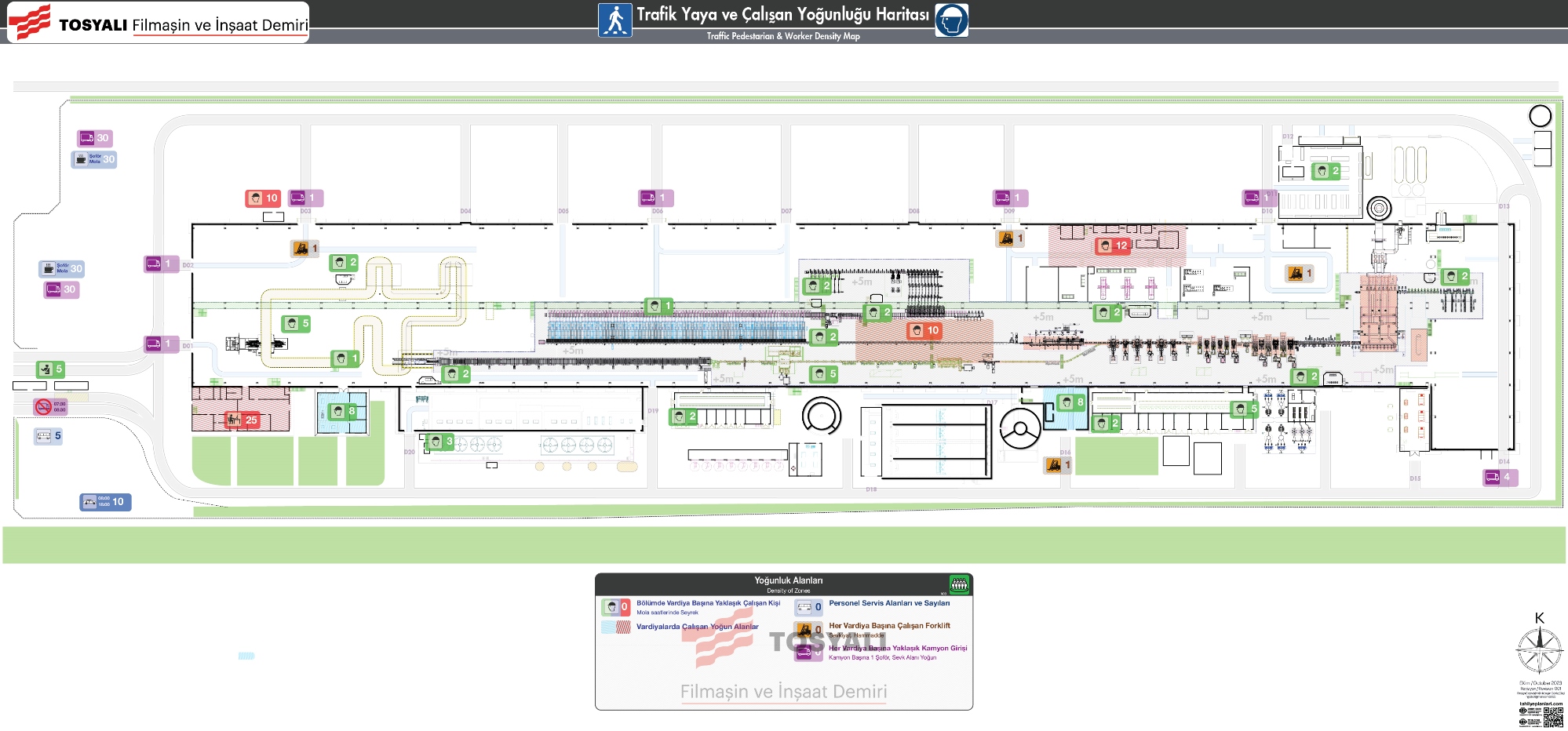Select the red office worker marker labeled 25
The height and width of the screenshot is (731, 1568).
pos(242,420)
